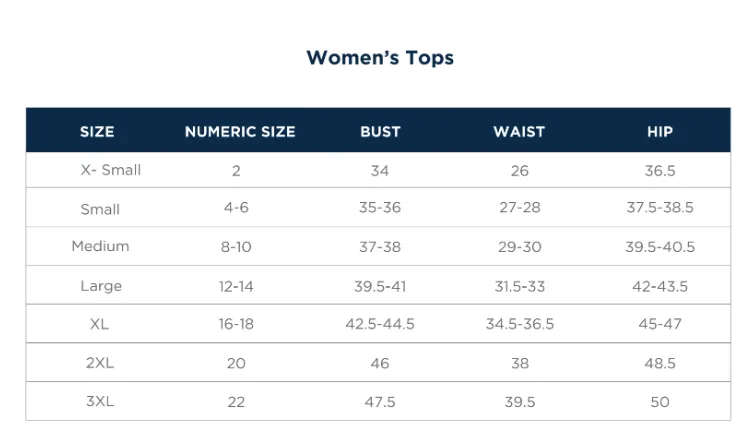Viewport: 755px width, 429px height.
Task: Click the Women's Tops heading
Action: [380, 58]
